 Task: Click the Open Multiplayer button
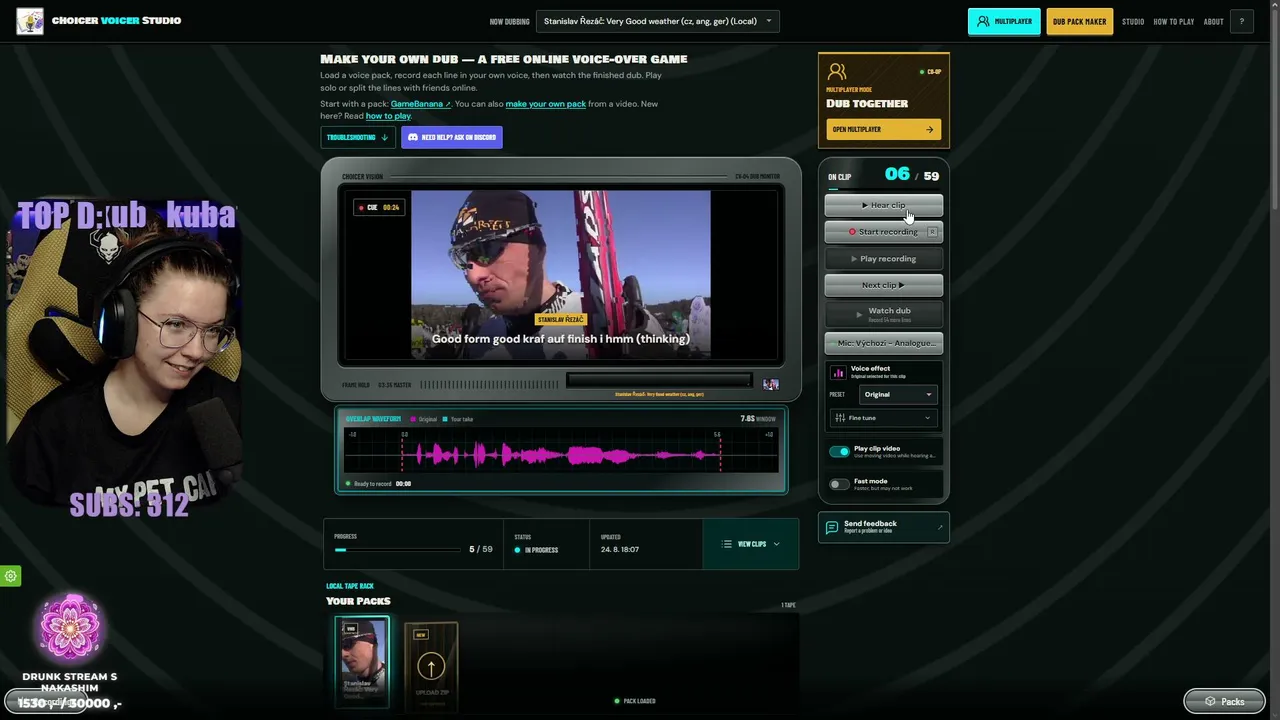(x=884, y=129)
